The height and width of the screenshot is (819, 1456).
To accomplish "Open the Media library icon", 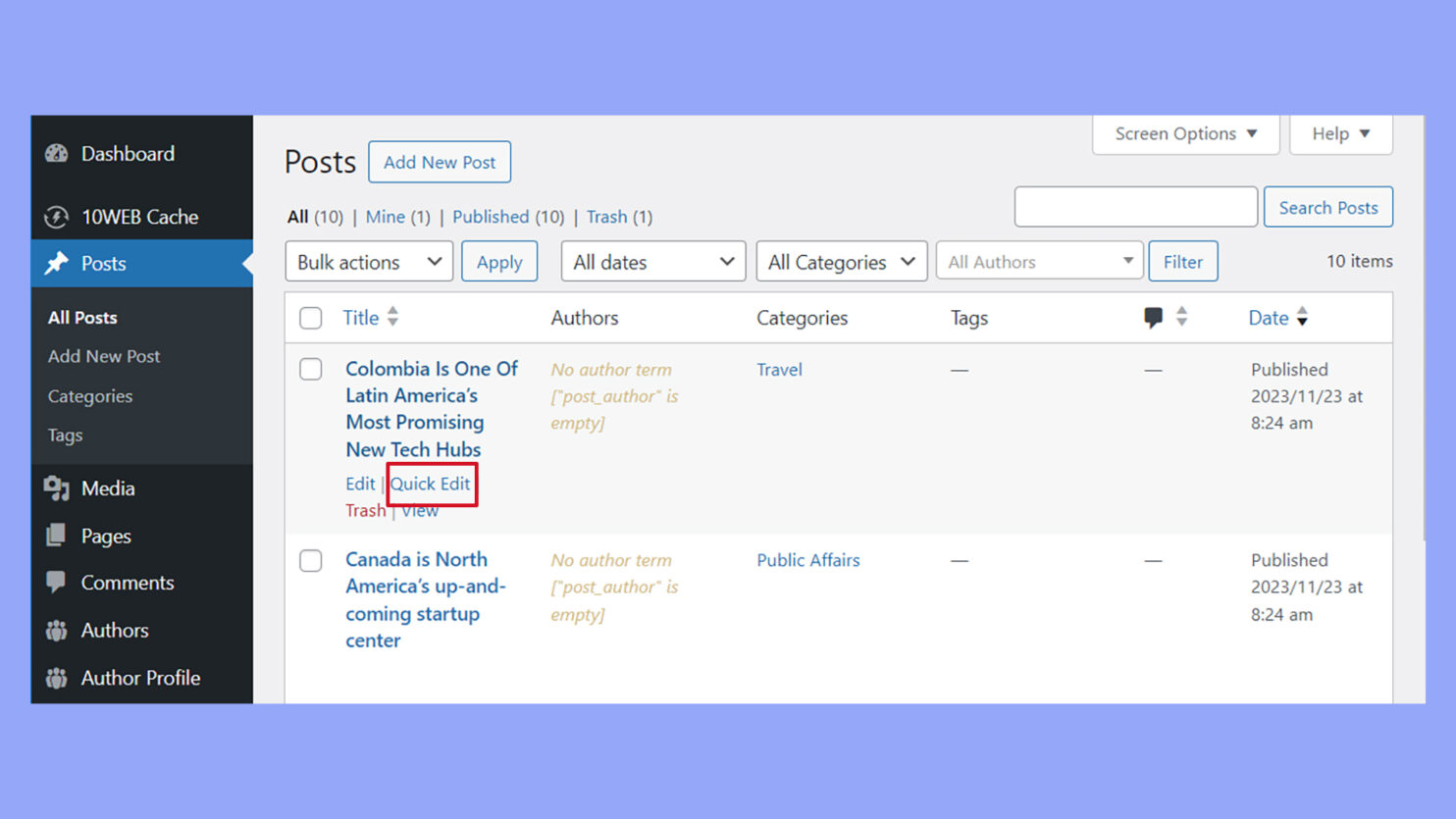I will click(57, 487).
